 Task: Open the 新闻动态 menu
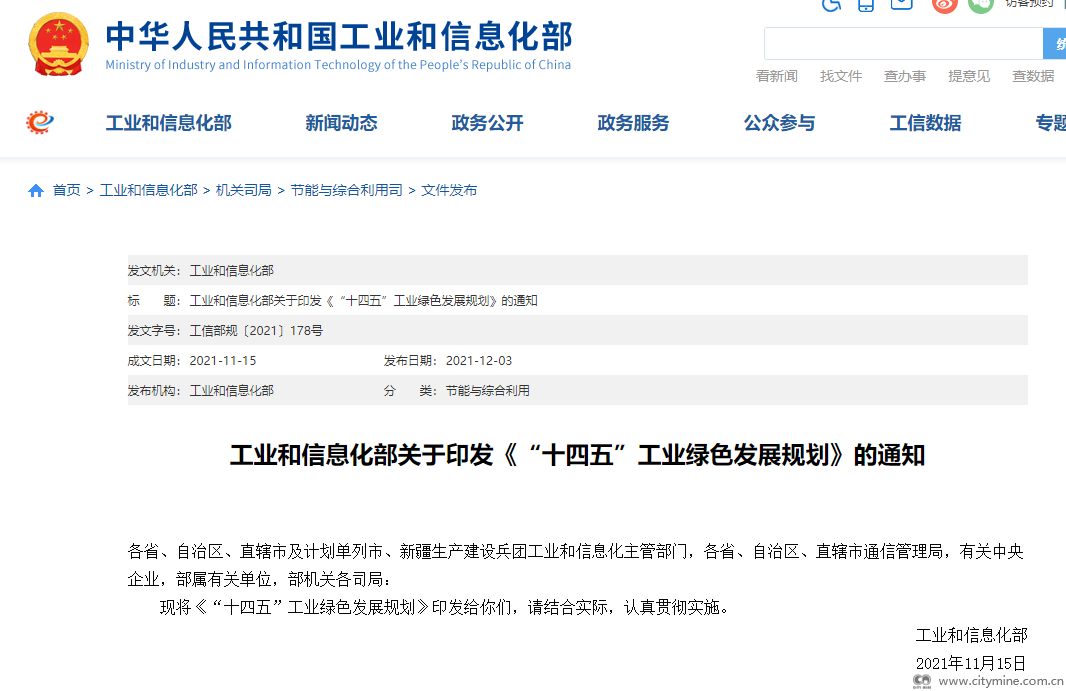click(x=341, y=123)
